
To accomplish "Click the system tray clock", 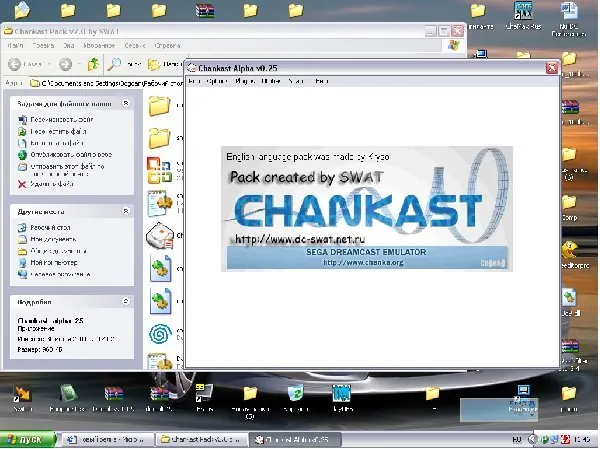I will point(582,439).
